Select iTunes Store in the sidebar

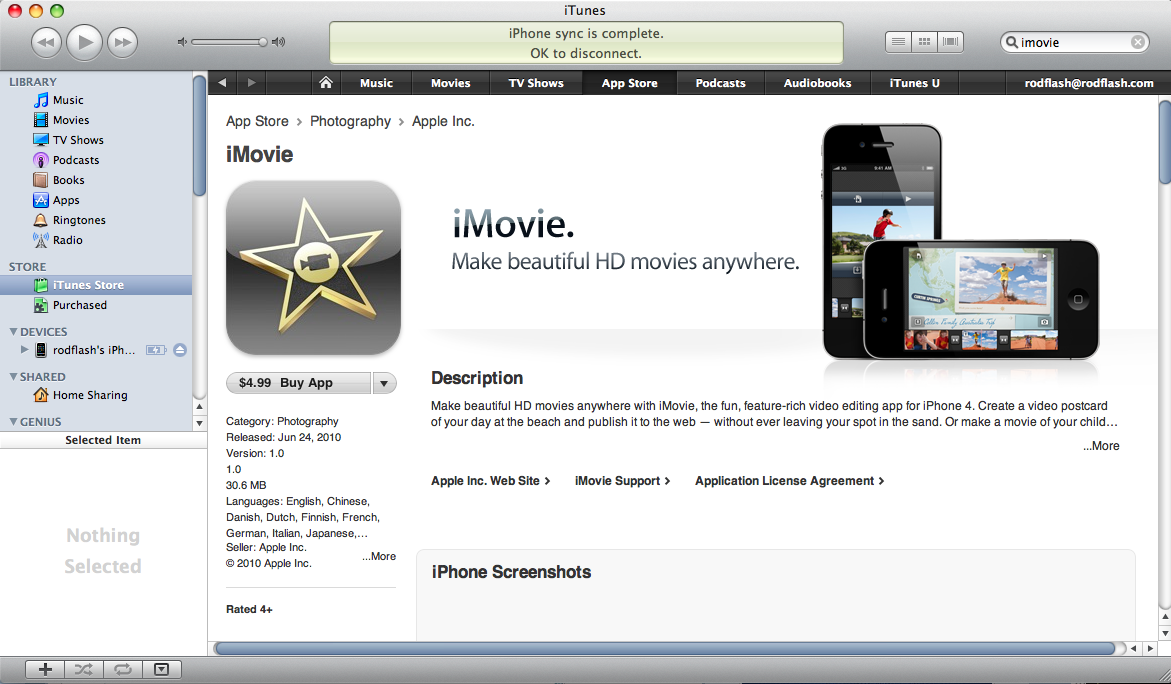click(x=96, y=285)
